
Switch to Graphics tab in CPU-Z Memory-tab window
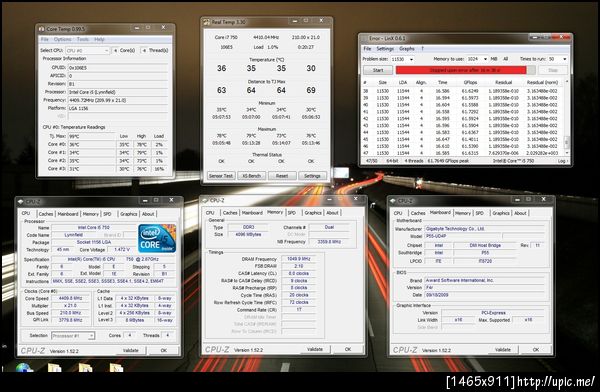313,212
